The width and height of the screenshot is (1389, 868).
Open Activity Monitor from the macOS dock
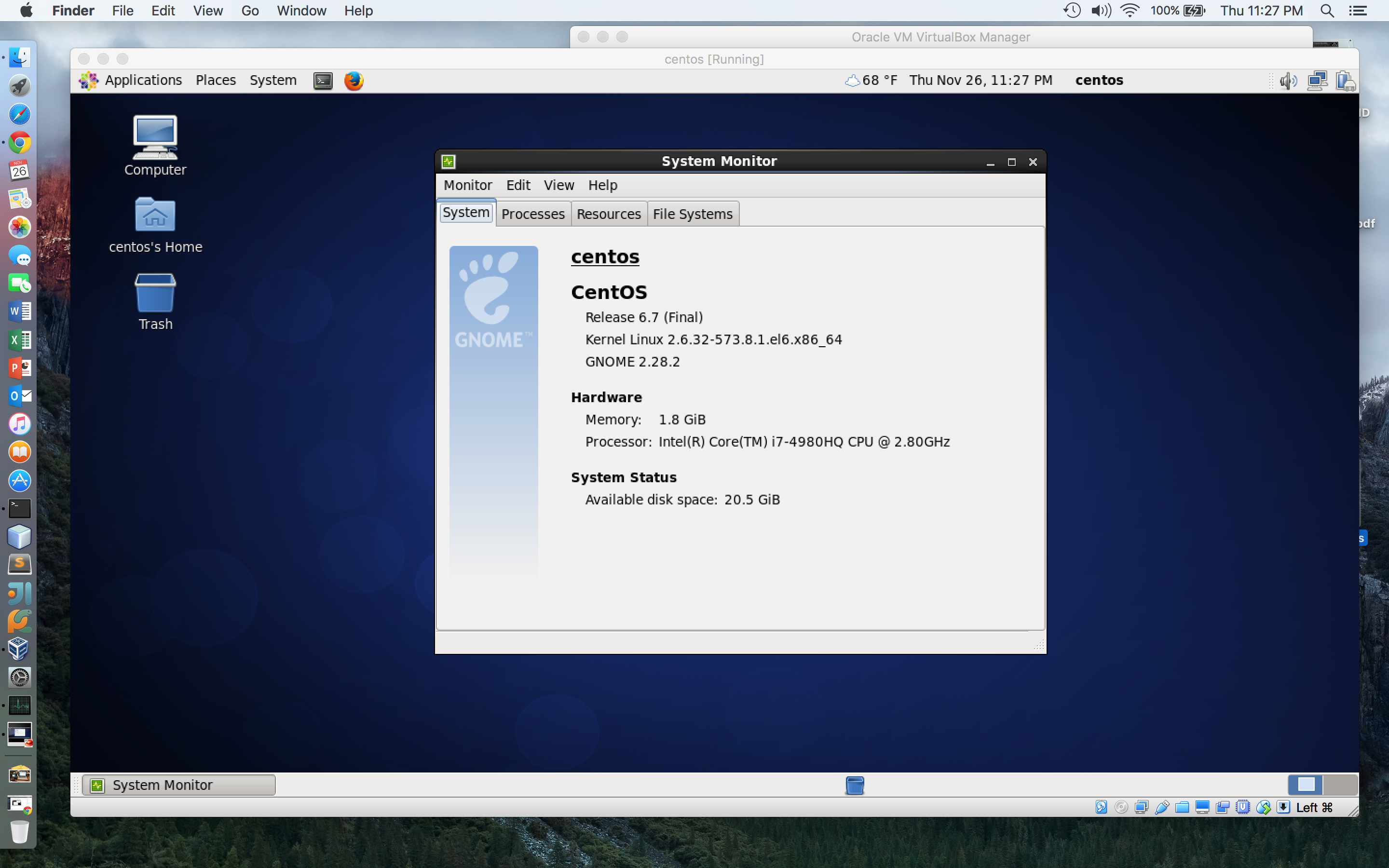click(x=19, y=705)
